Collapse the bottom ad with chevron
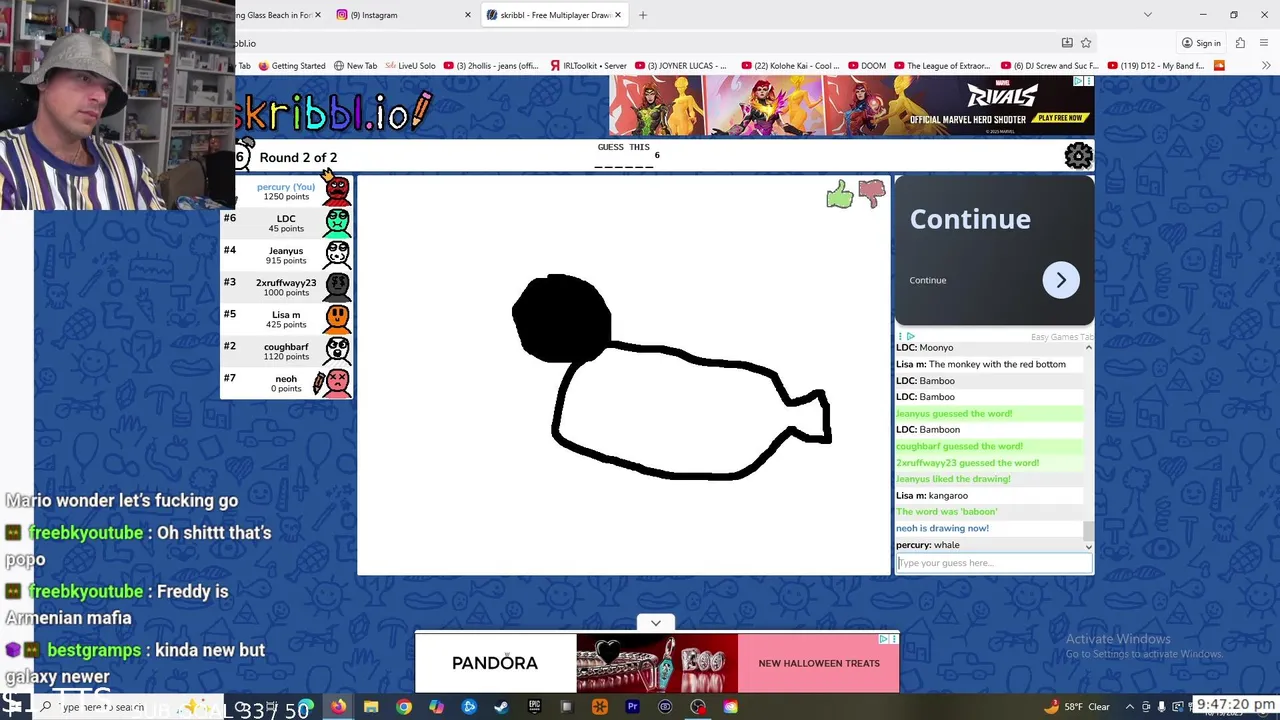 click(x=656, y=623)
